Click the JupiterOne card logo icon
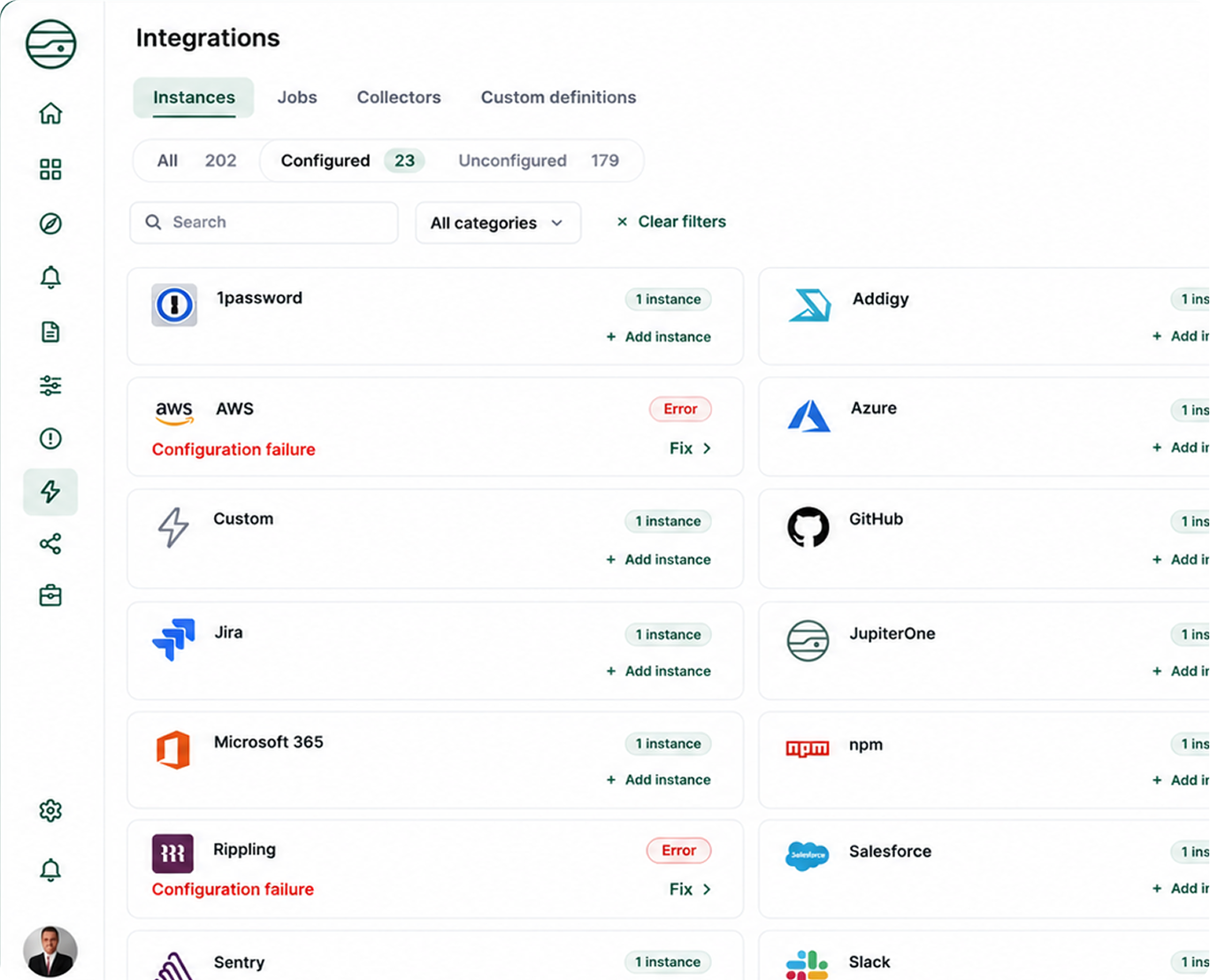1210x980 pixels. pyautogui.click(x=808, y=640)
